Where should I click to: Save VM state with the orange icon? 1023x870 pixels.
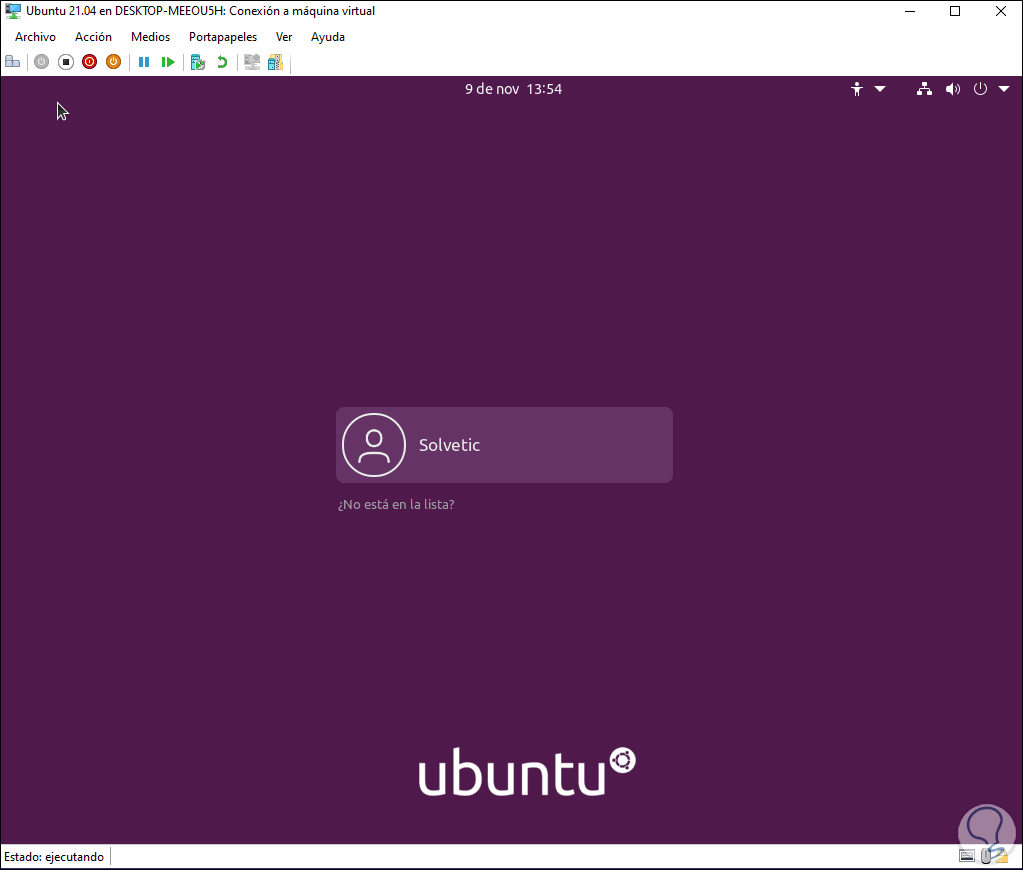[114, 62]
